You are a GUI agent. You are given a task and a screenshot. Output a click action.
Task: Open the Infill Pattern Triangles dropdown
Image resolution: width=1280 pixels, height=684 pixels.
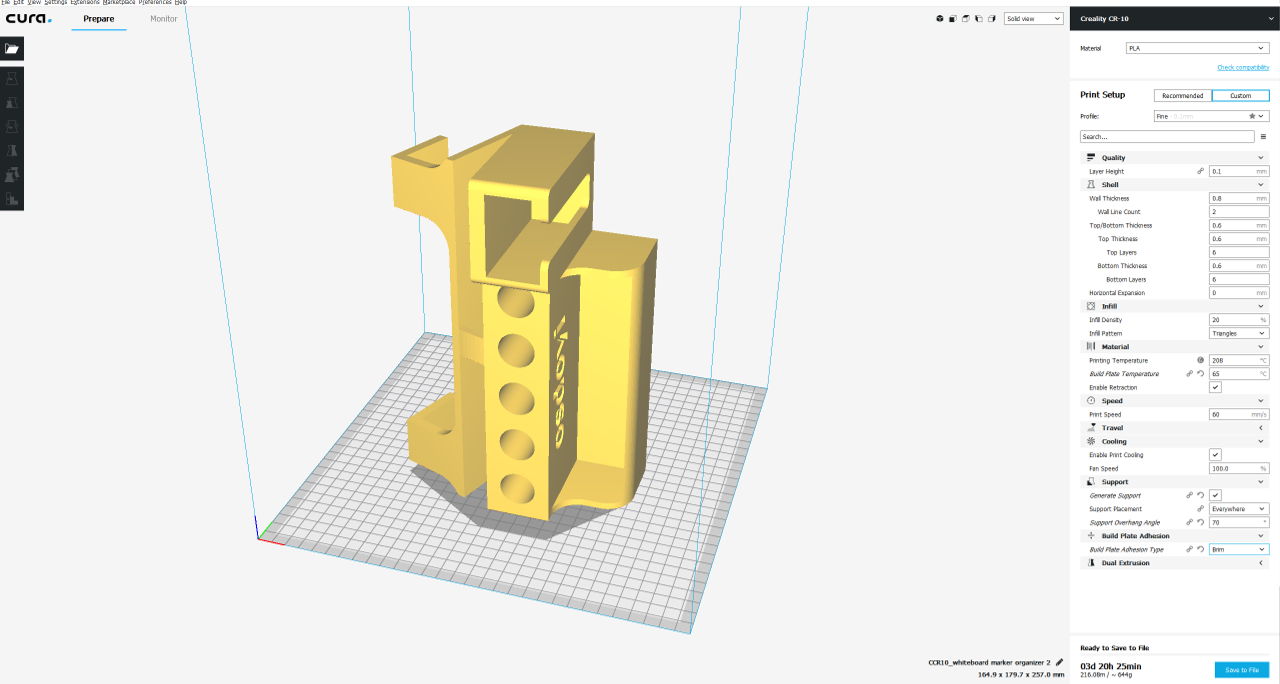[x=1239, y=333]
